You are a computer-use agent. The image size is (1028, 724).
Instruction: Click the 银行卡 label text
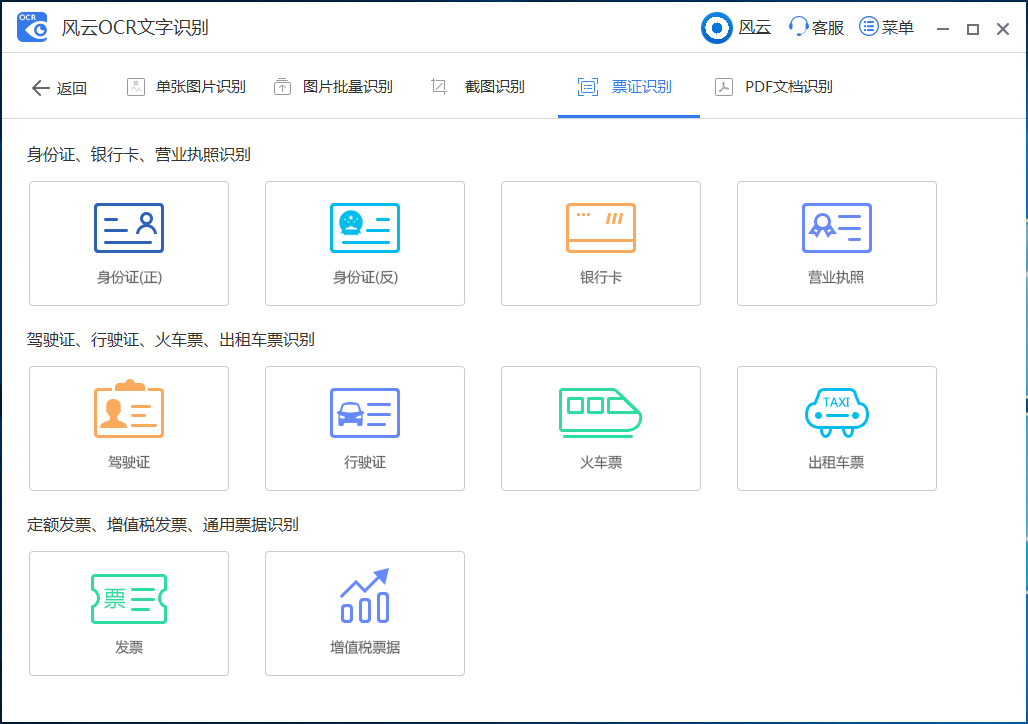tap(601, 277)
